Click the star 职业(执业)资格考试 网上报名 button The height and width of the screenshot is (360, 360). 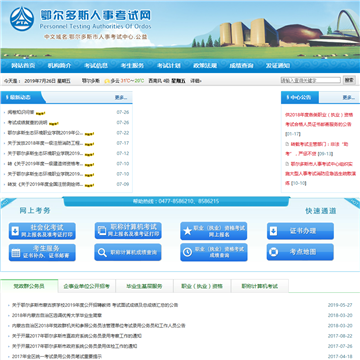(214, 231)
